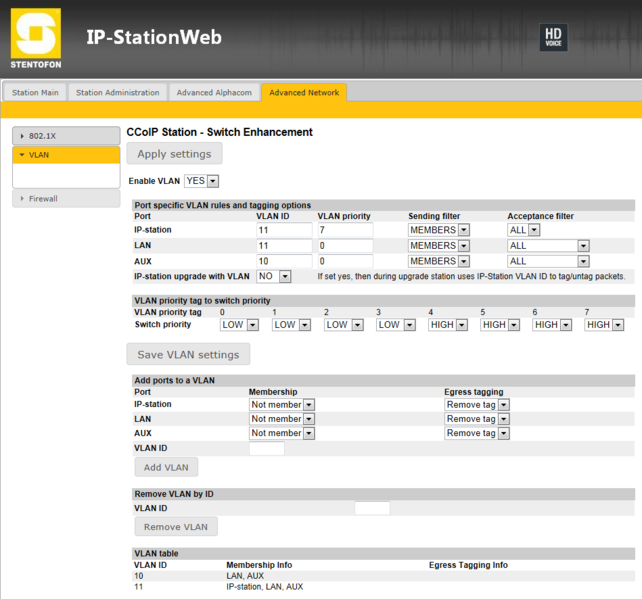Open AUX Sending filter dropdown
The image size is (642, 599).
pyautogui.click(x=439, y=261)
